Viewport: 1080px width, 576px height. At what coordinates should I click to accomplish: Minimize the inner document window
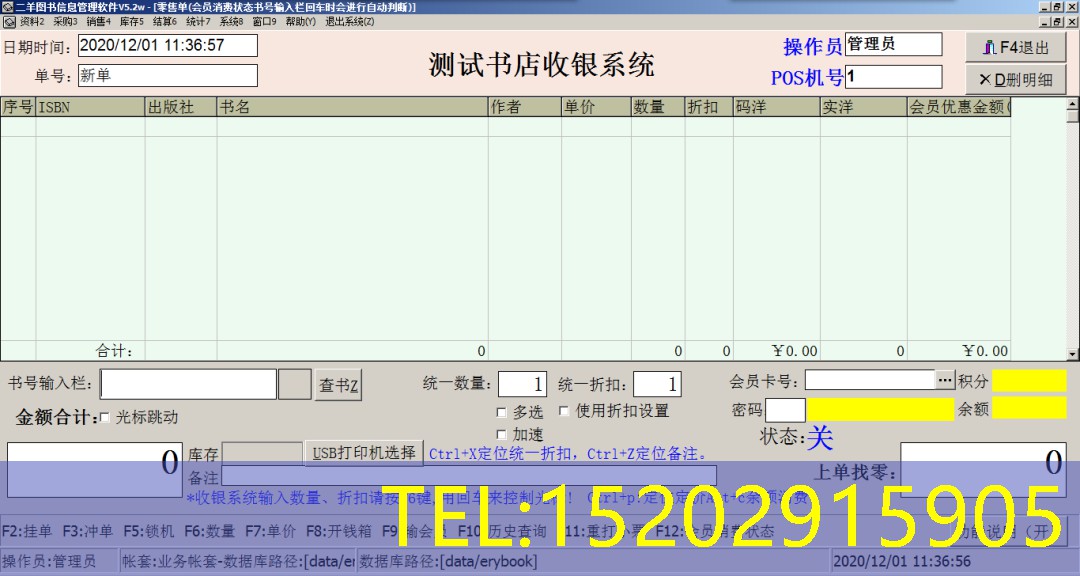[1043, 21]
